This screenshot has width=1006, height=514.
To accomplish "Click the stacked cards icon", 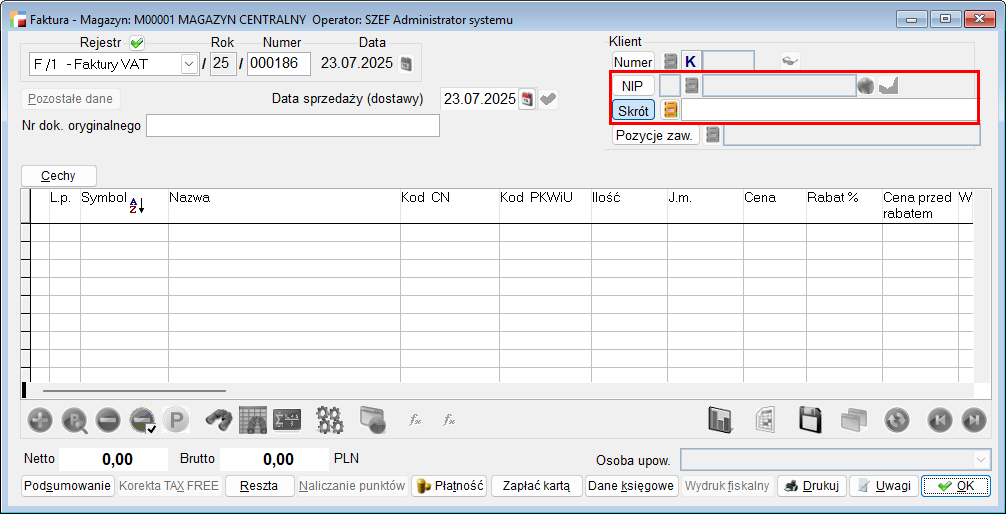I will 854,421.
